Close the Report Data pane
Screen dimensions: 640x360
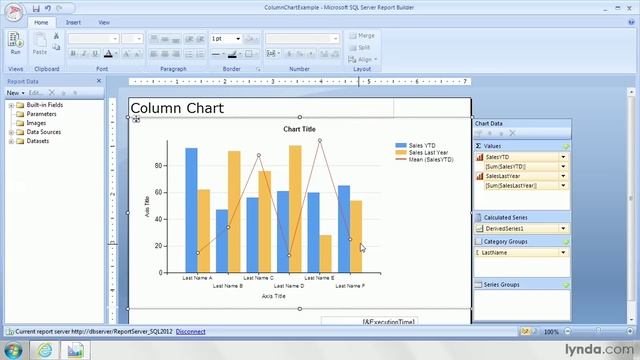tap(99, 81)
